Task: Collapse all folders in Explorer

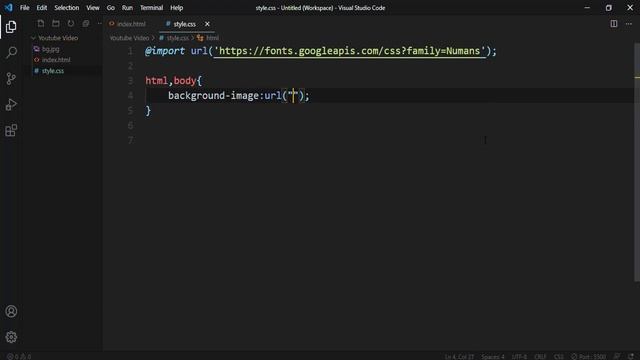Action: point(86,24)
